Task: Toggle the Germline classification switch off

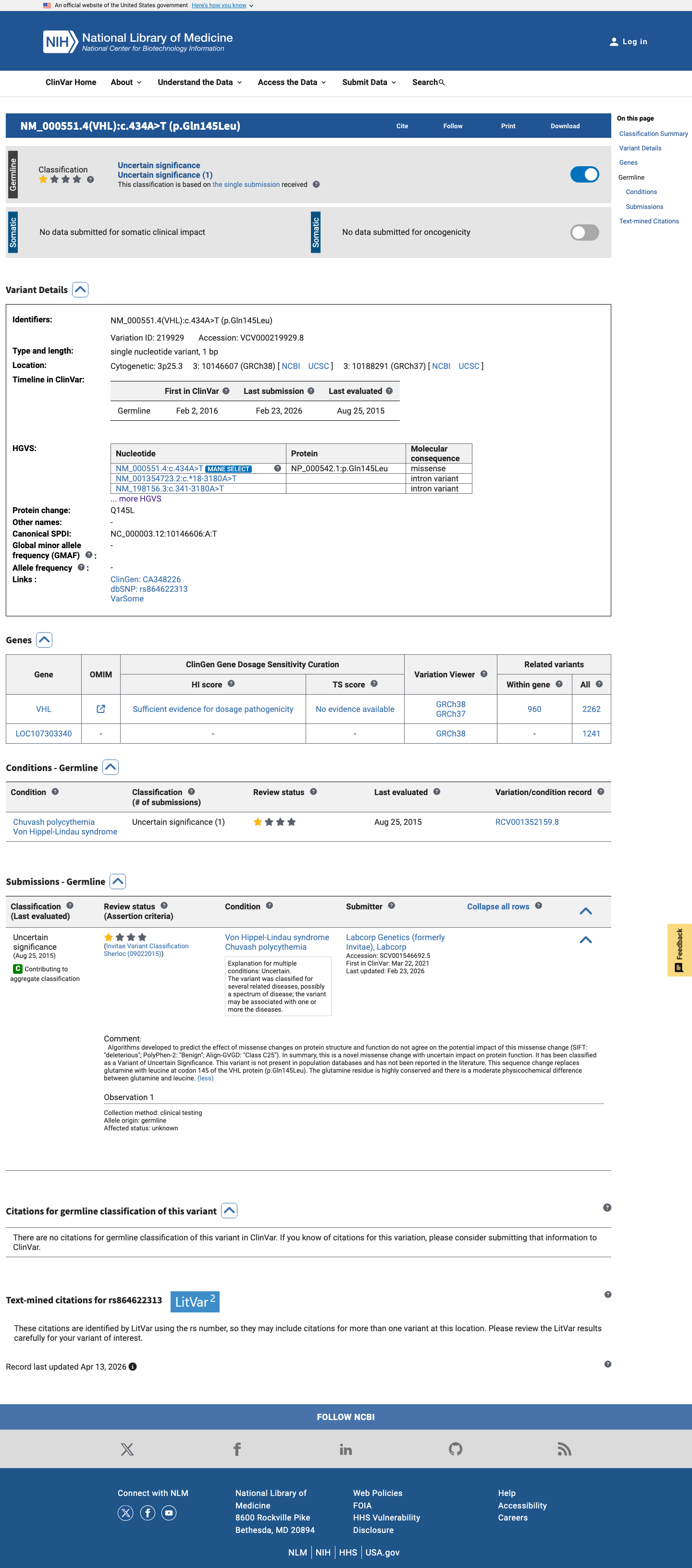Action: pos(584,175)
